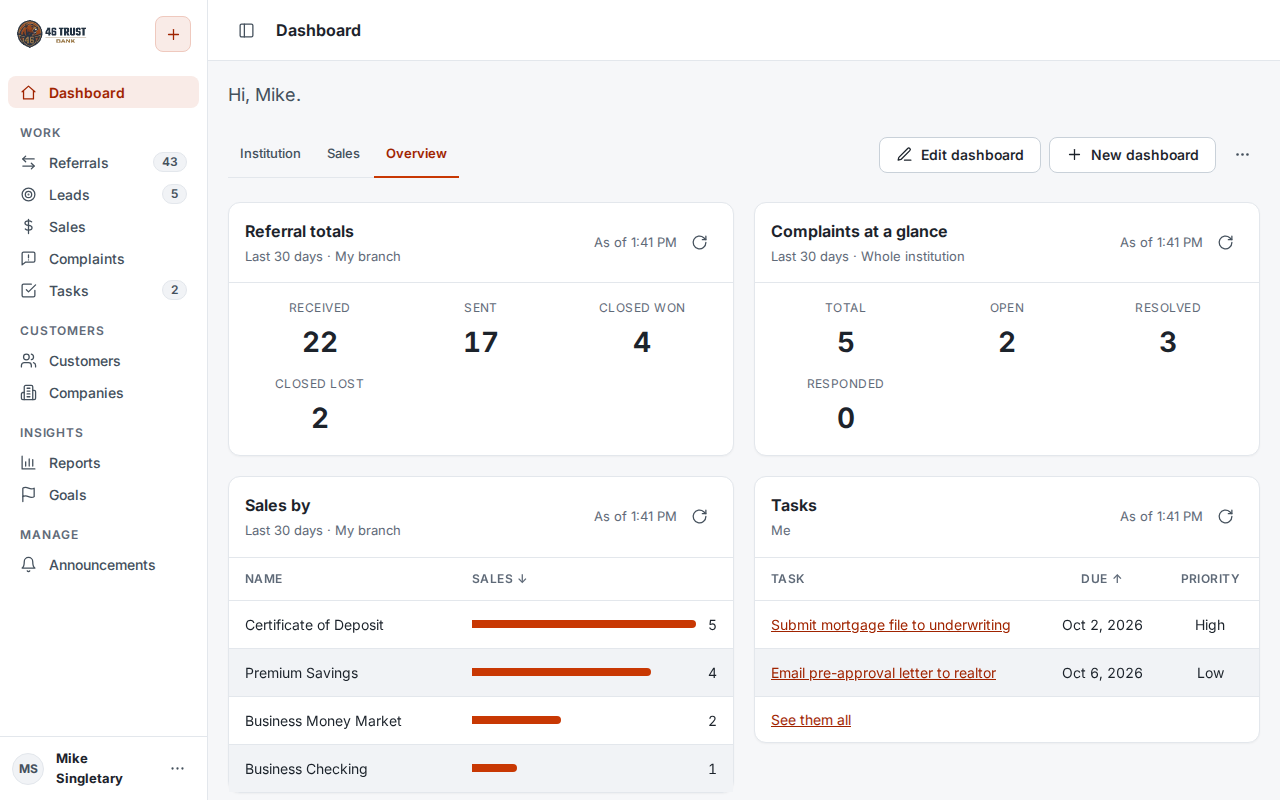1280x800 pixels.
Task: Open the dashboard more options ellipsis
Action: (1242, 155)
